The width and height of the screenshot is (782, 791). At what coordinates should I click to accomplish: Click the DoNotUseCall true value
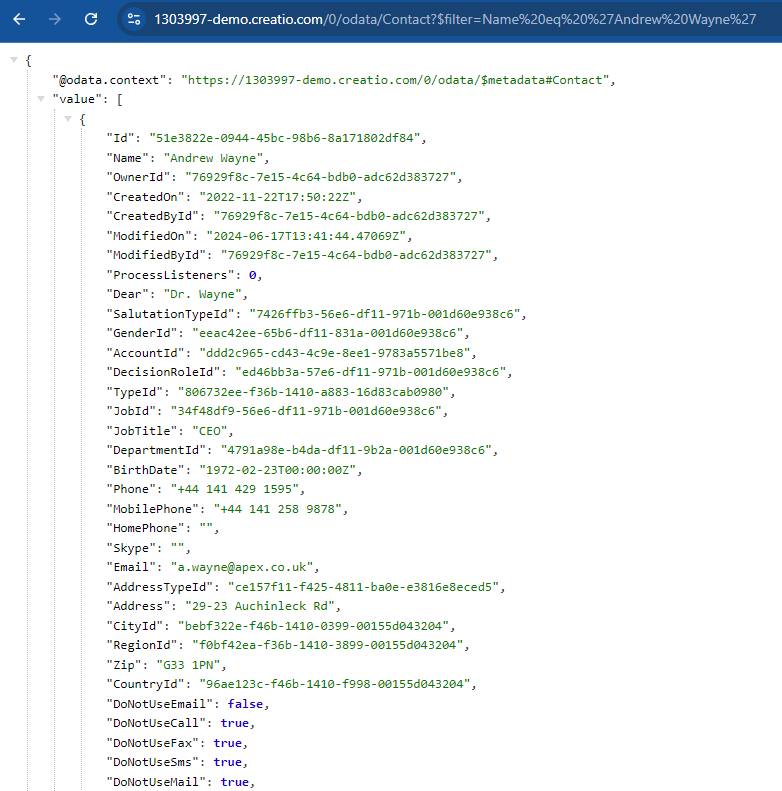[x=235, y=723]
